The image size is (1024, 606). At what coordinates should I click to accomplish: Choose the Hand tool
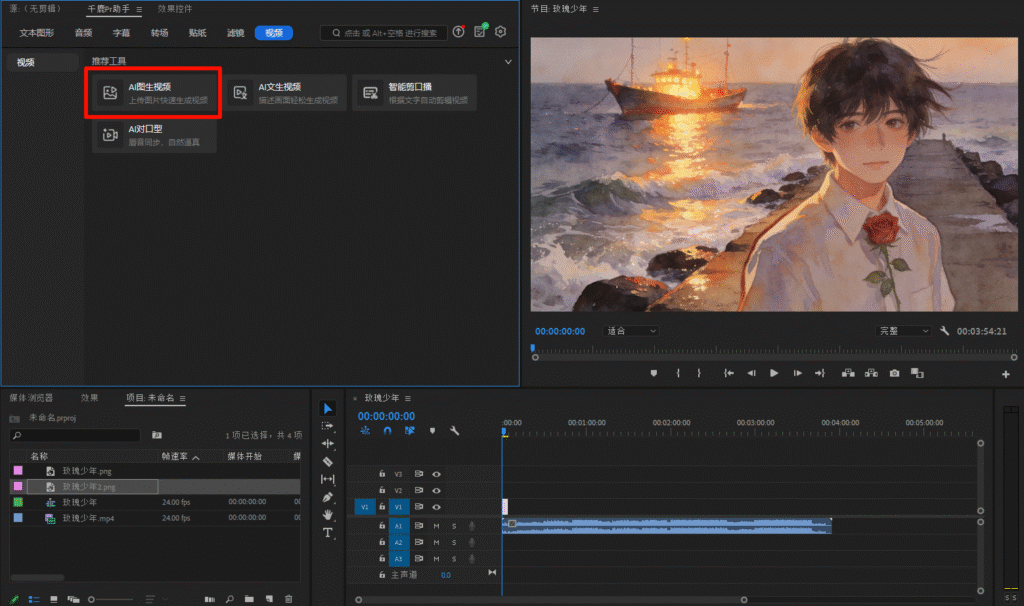pyautogui.click(x=328, y=515)
